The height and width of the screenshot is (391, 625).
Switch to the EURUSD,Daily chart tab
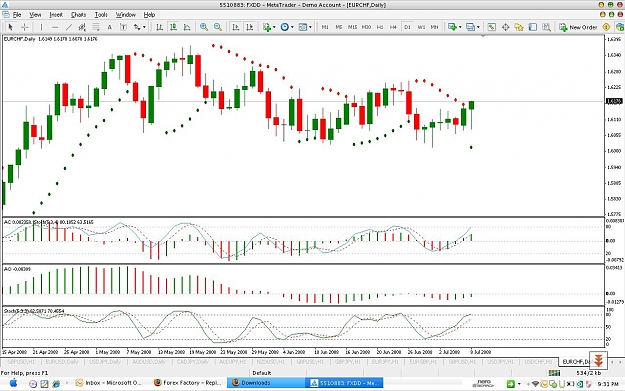click(x=61, y=362)
